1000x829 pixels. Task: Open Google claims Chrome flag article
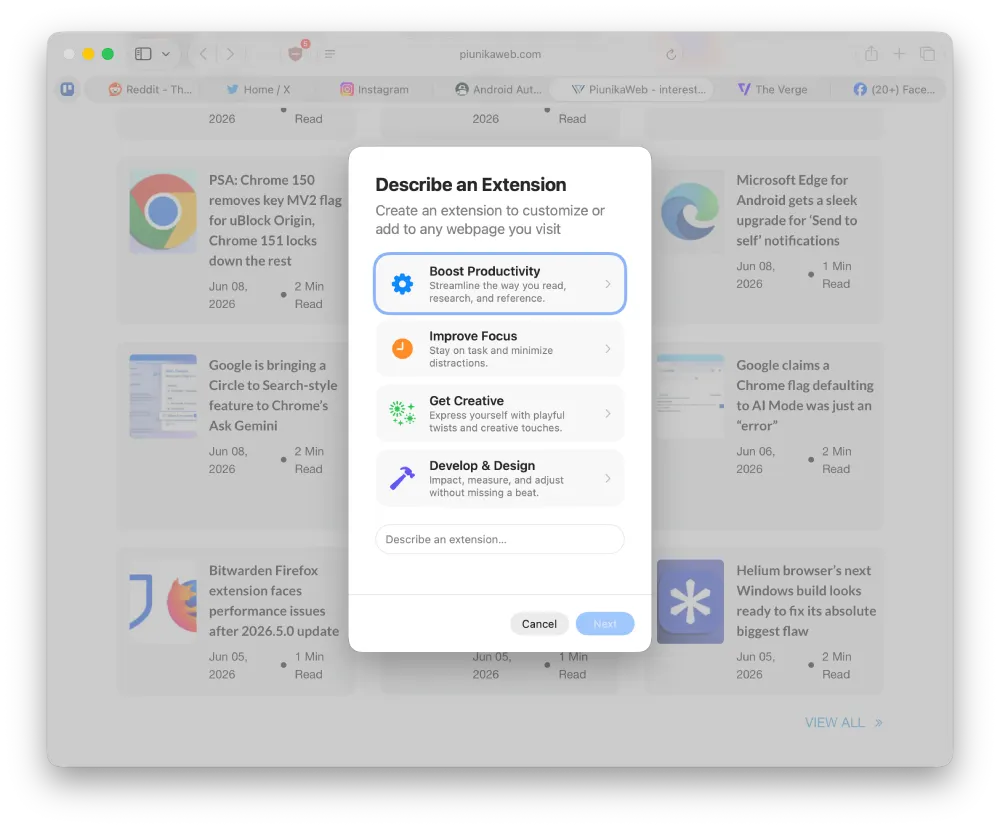[x=805, y=395]
